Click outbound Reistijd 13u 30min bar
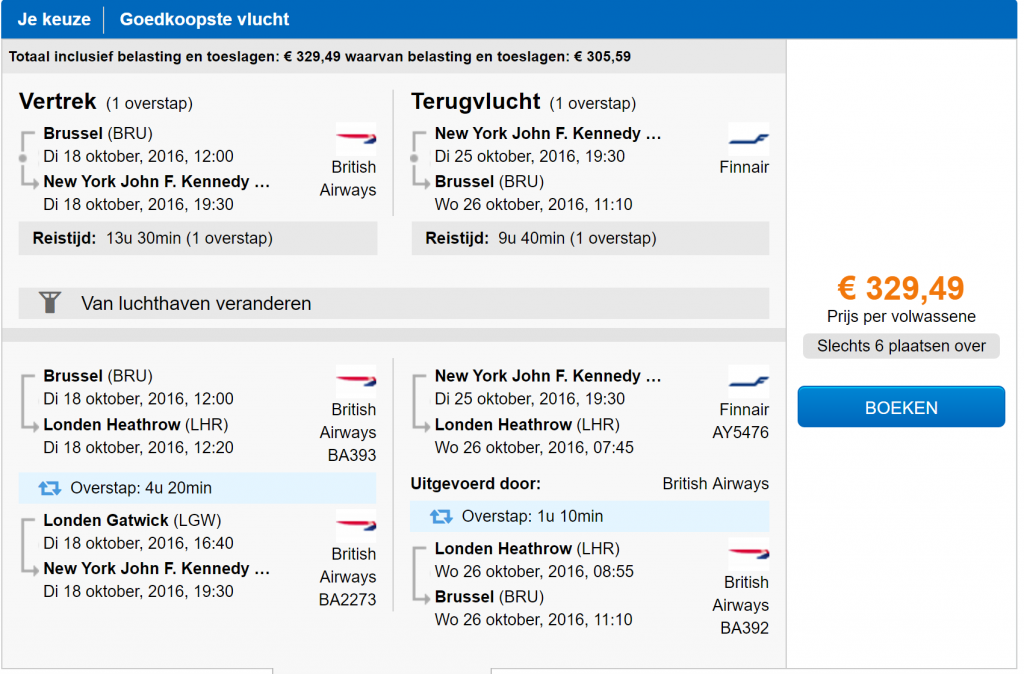 pos(198,238)
